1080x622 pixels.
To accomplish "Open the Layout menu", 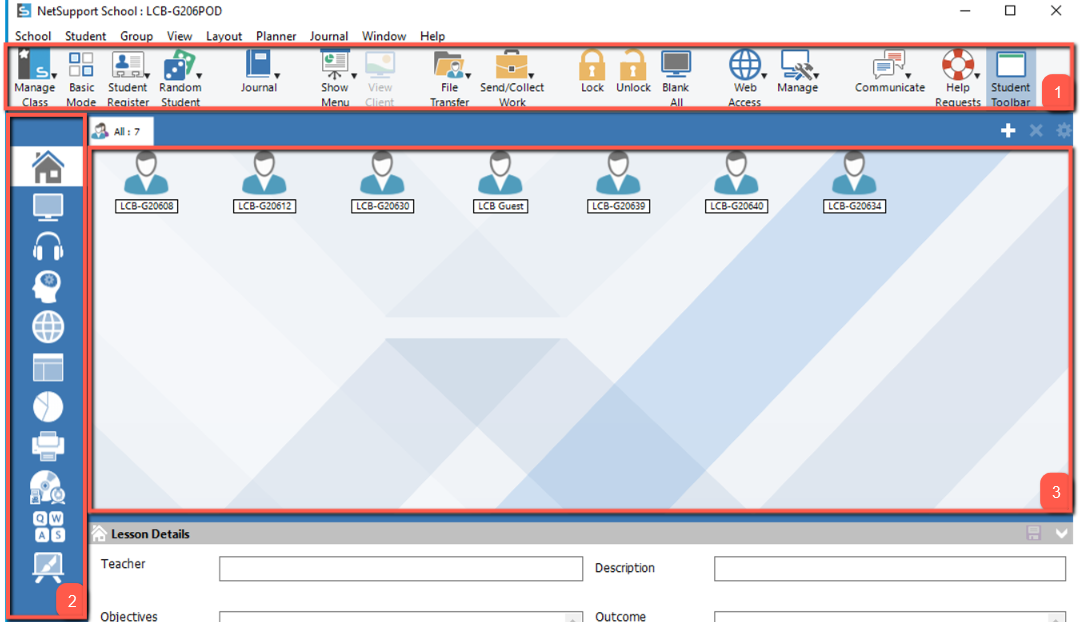I will coord(224,36).
